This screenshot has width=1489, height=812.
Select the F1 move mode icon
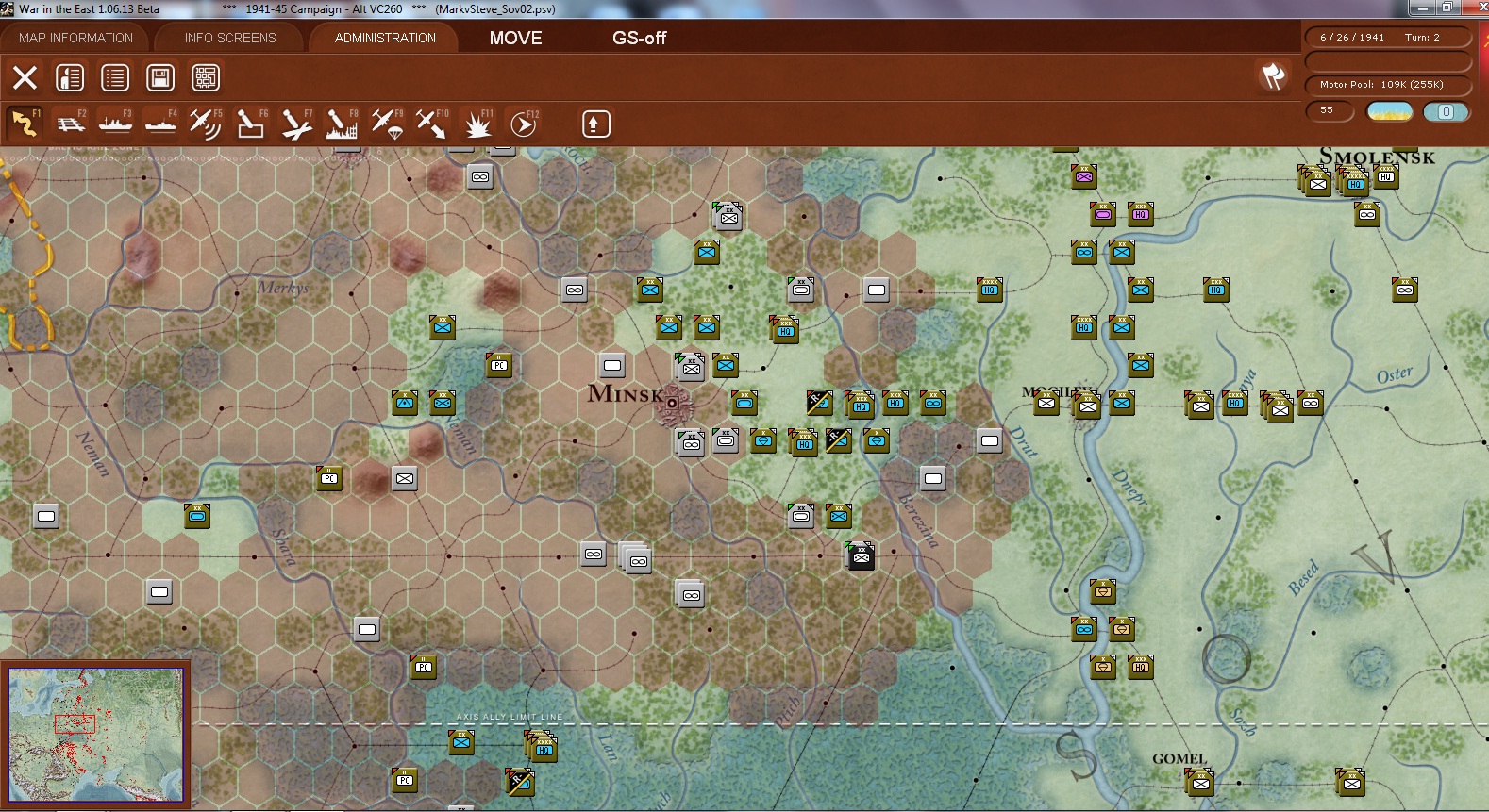click(25, 124)
